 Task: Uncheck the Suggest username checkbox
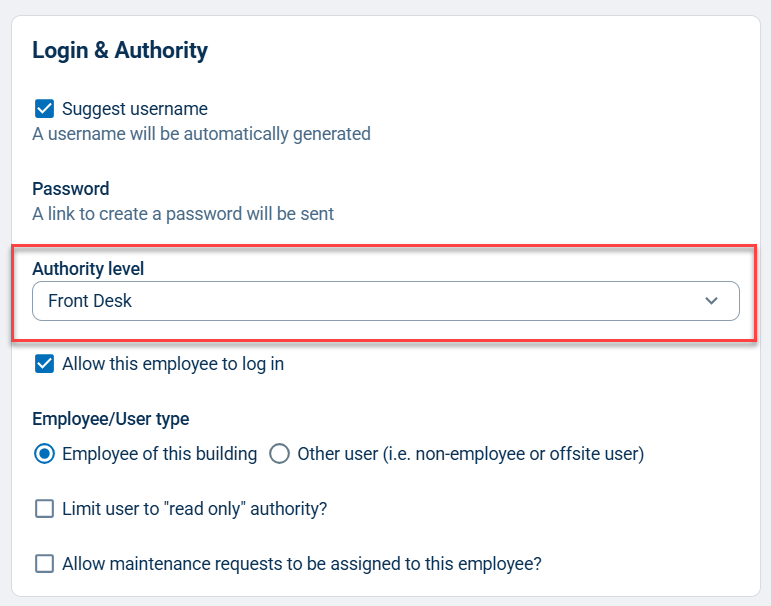[x=44, y=109]
